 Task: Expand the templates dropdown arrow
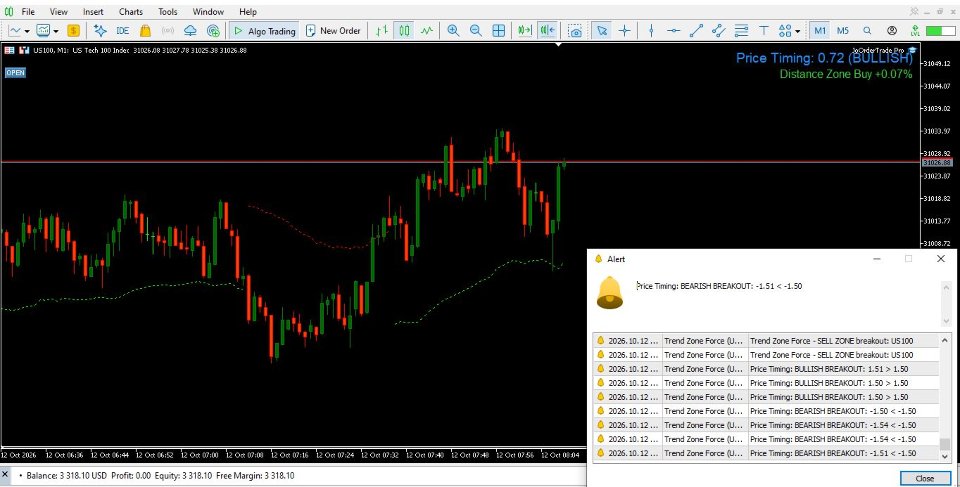(x=56, y=31)
